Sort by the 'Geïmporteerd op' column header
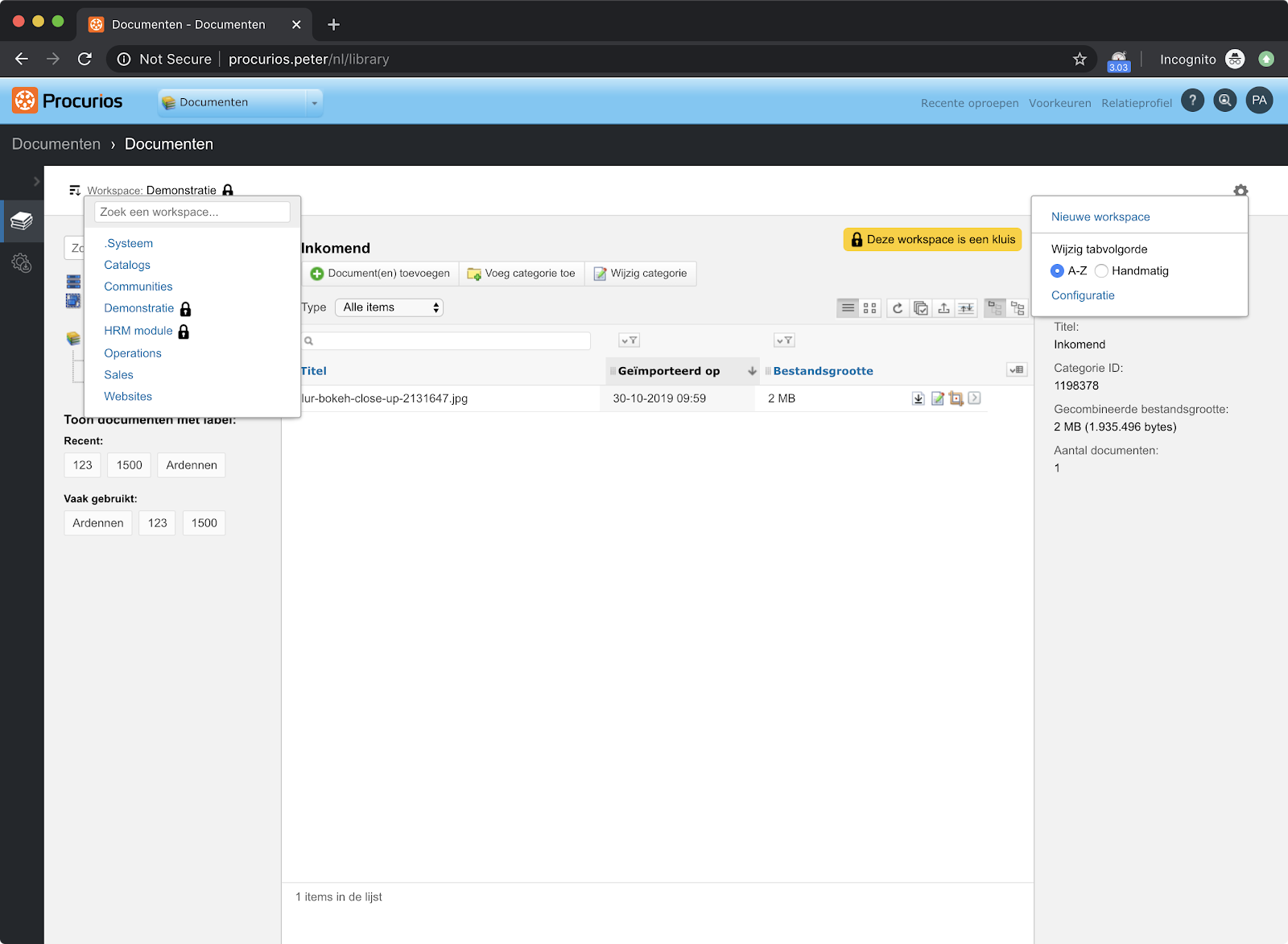The height and width of the screenshot is (944, 1288). click(669, 371)
